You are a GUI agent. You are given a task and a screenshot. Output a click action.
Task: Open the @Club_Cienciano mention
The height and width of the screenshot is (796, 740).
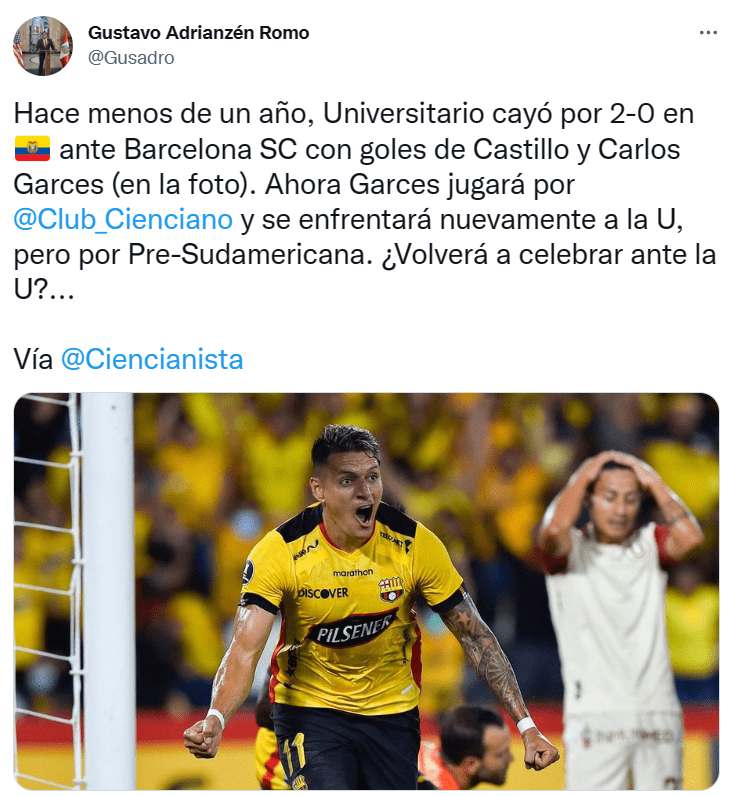123,219
